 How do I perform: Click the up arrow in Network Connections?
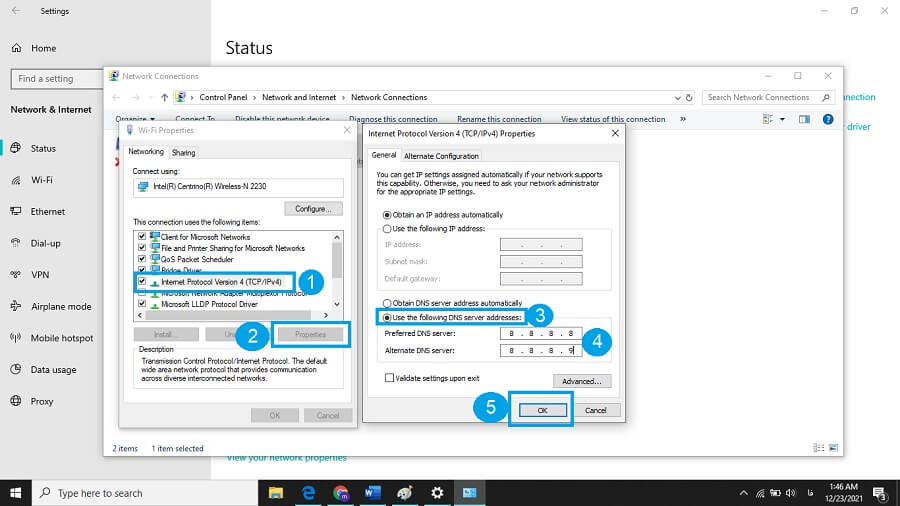pos(164,98)
